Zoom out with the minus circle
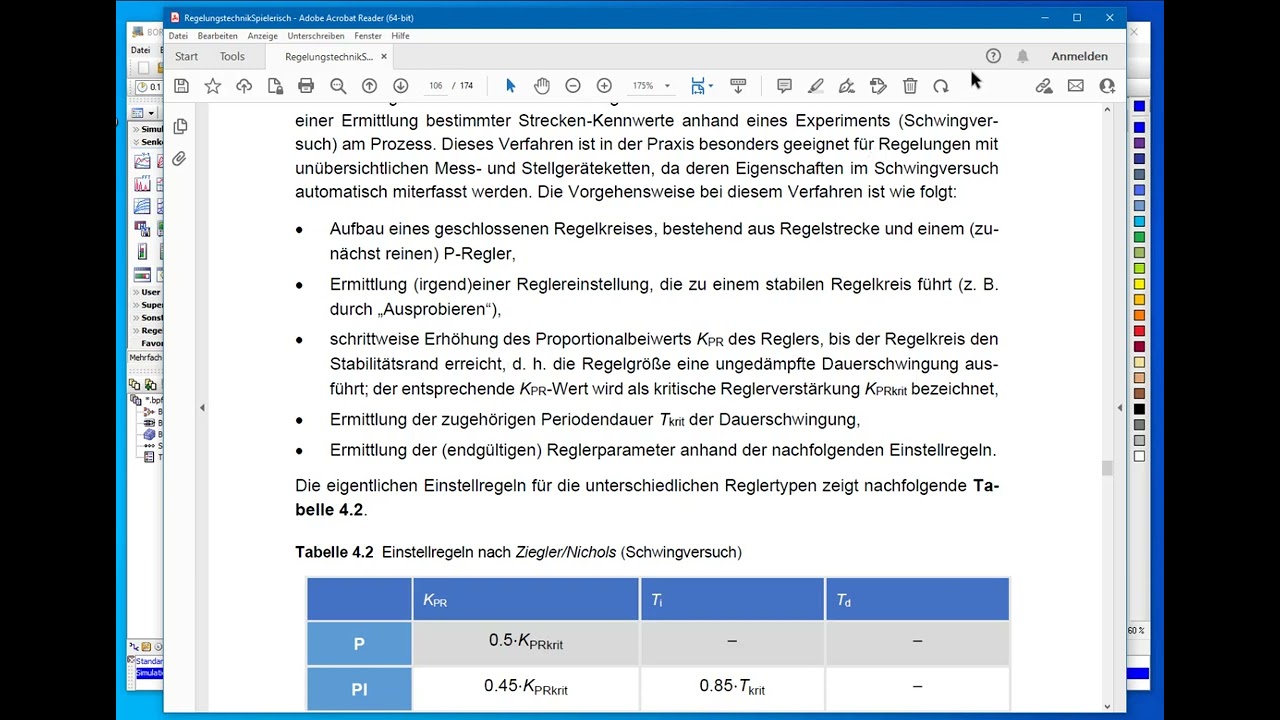 tap(573, 86)
